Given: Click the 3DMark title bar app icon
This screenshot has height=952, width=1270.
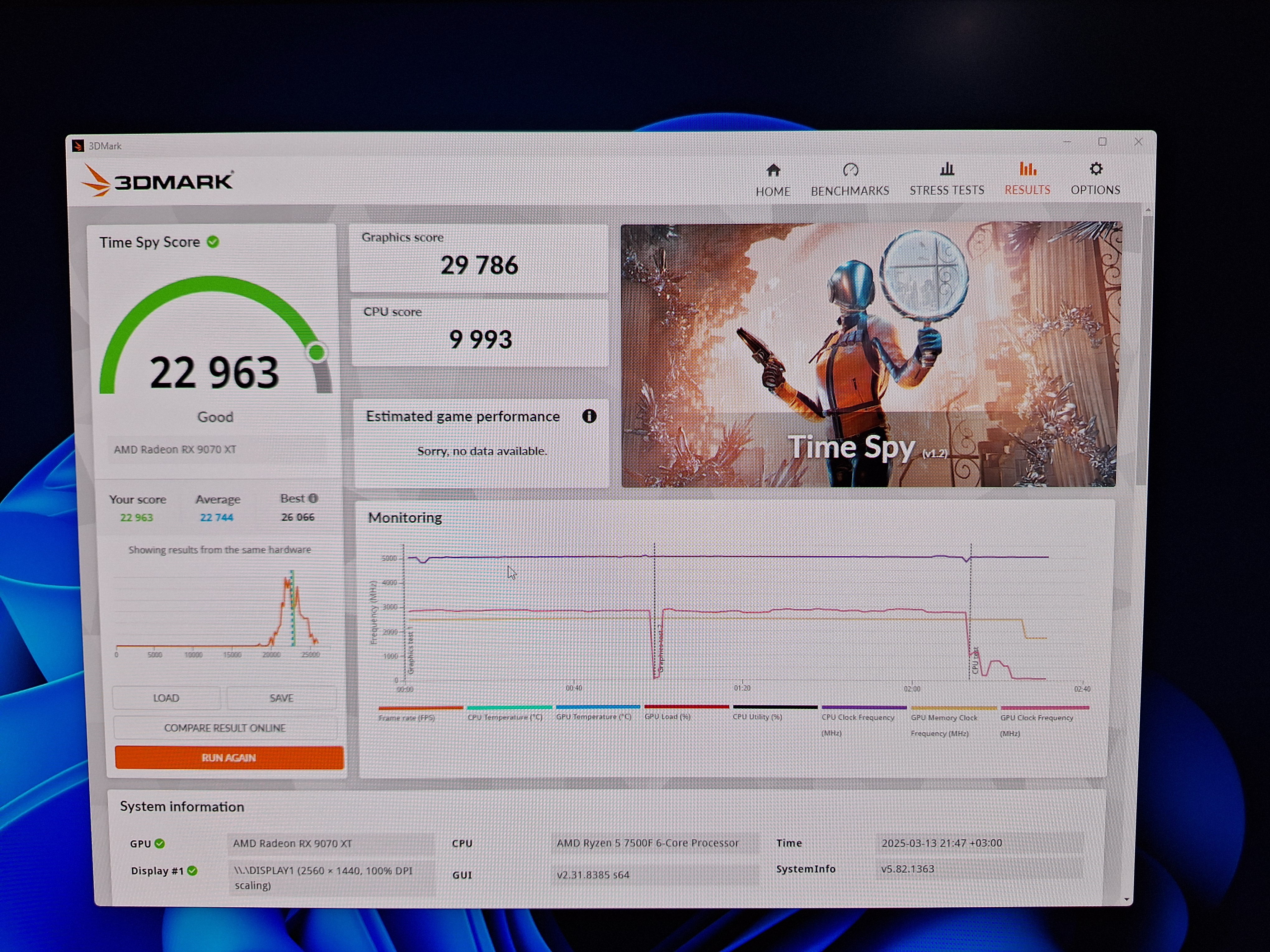Looking at the screenshot, I should click(x=78, y=146).
